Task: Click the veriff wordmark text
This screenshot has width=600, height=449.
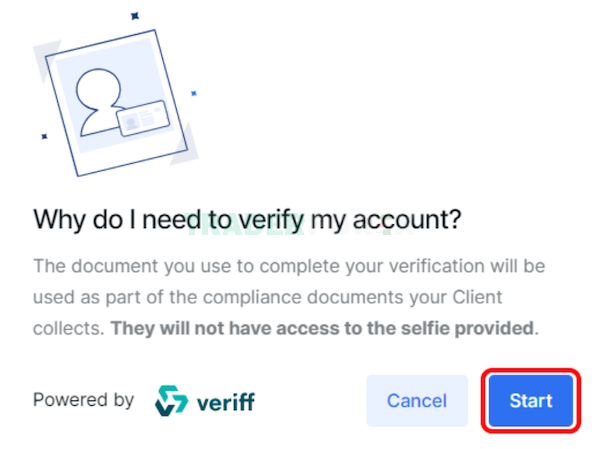Action: (226, 402)
